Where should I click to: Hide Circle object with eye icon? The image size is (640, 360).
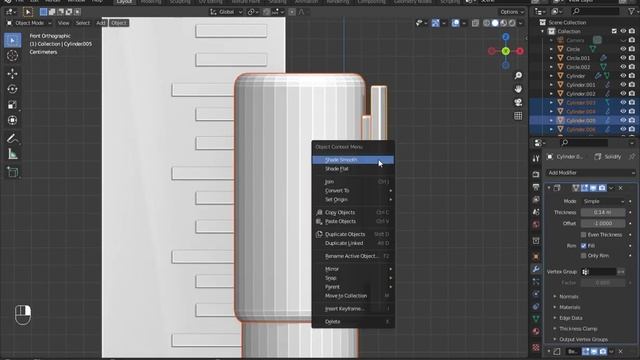pyautogui.click(x=623, y=49)
